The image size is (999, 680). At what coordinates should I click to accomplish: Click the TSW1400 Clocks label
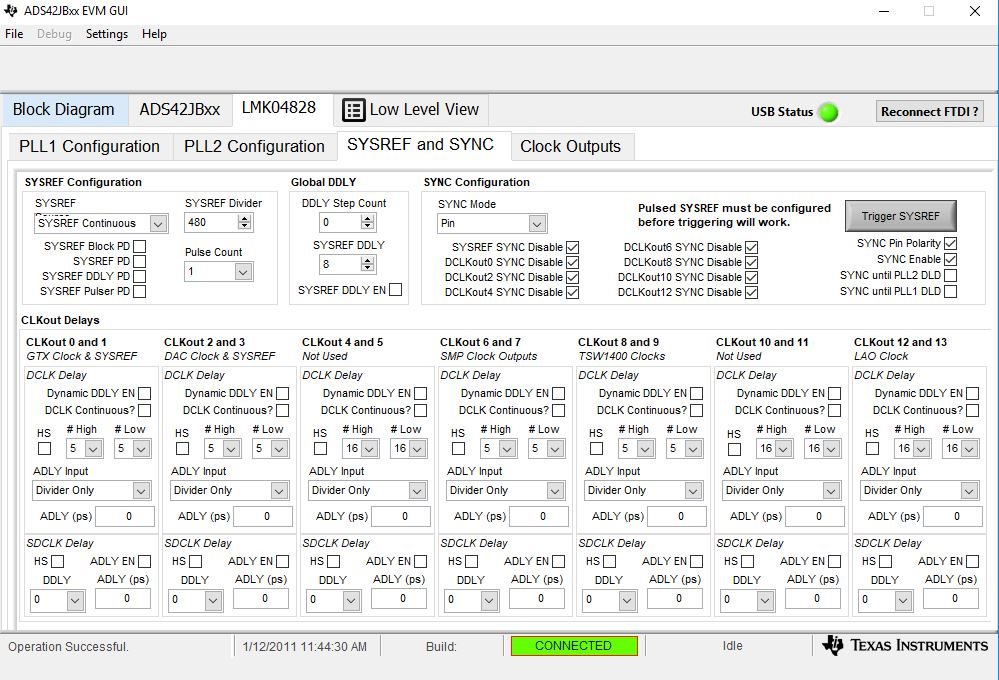(x=621, y=356)
